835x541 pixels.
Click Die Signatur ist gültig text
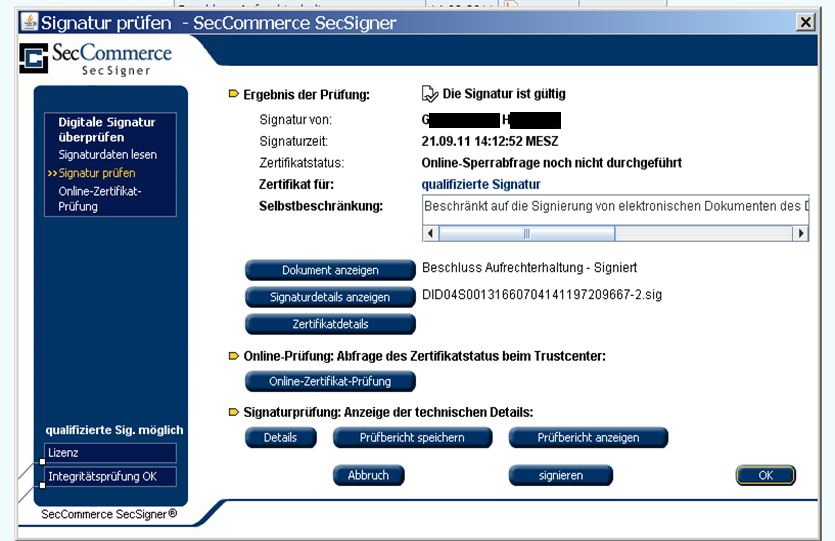point(504,94)
